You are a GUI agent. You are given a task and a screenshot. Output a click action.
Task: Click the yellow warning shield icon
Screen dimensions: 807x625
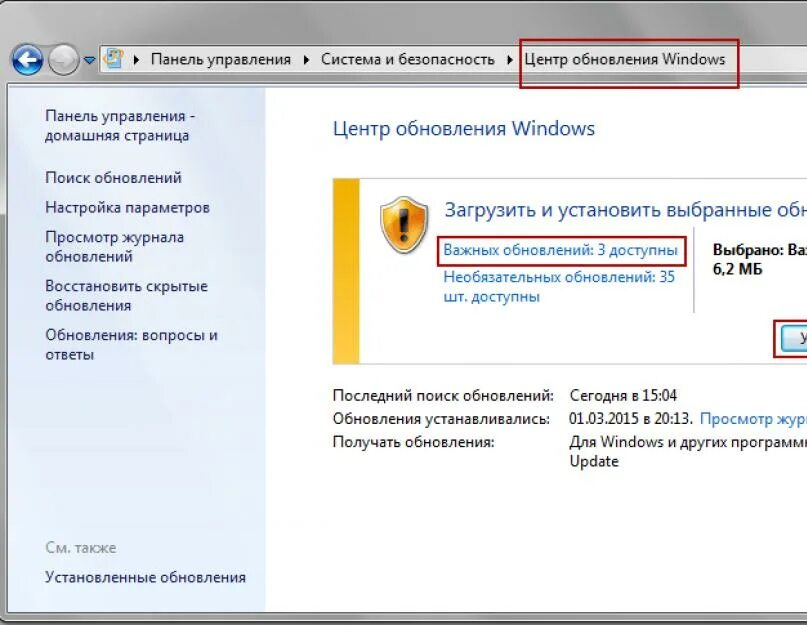404,224
